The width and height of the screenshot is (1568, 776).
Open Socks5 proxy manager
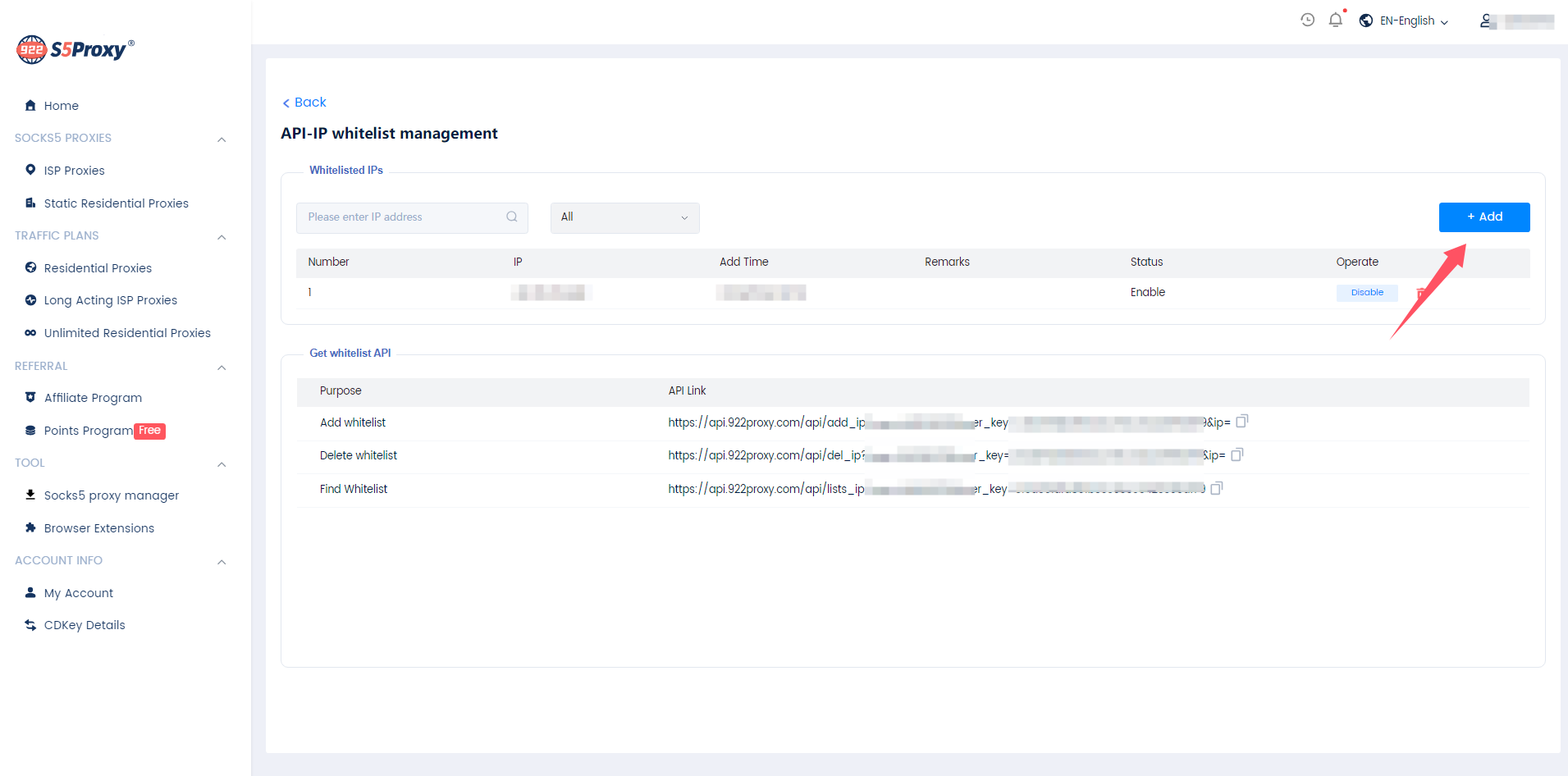click(111, 495)
